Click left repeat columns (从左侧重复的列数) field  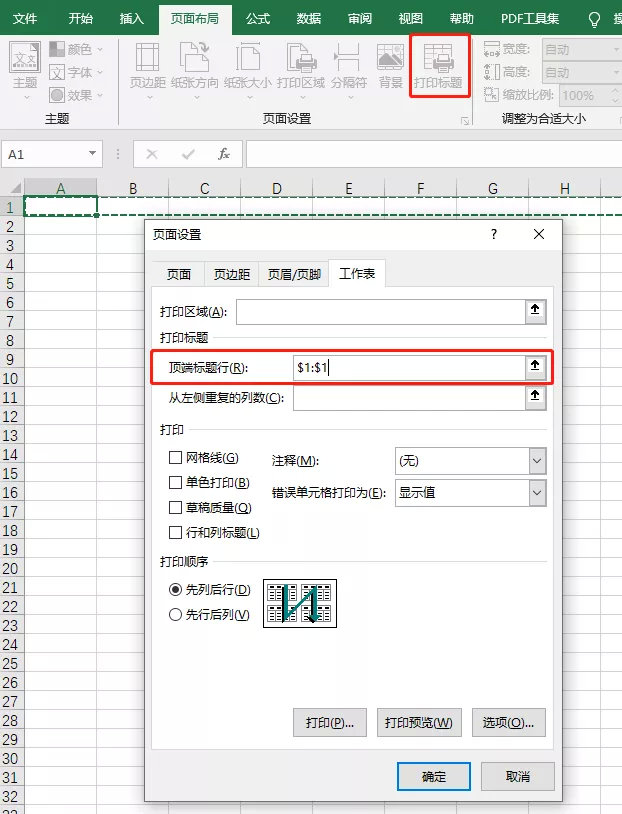tap(409, 398)
